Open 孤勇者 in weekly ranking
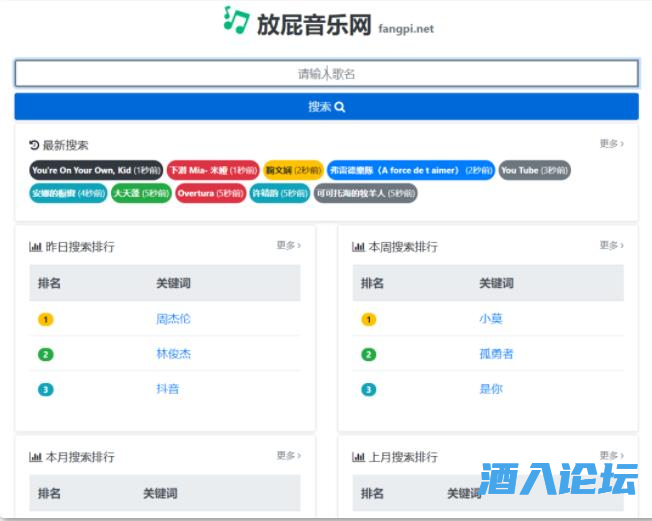 coord(496,354)
